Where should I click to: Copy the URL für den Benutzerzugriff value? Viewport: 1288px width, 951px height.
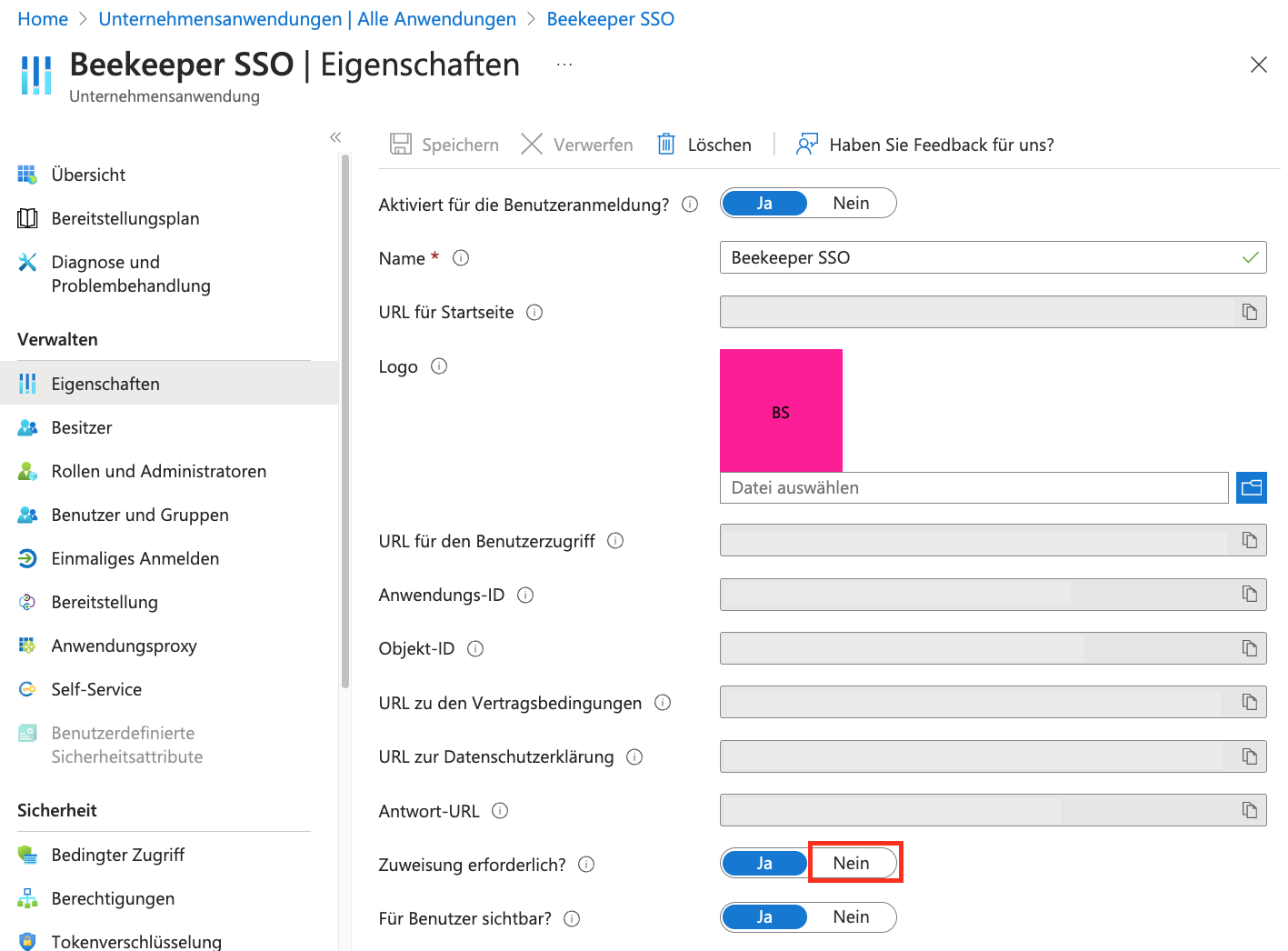(1250, 540)
